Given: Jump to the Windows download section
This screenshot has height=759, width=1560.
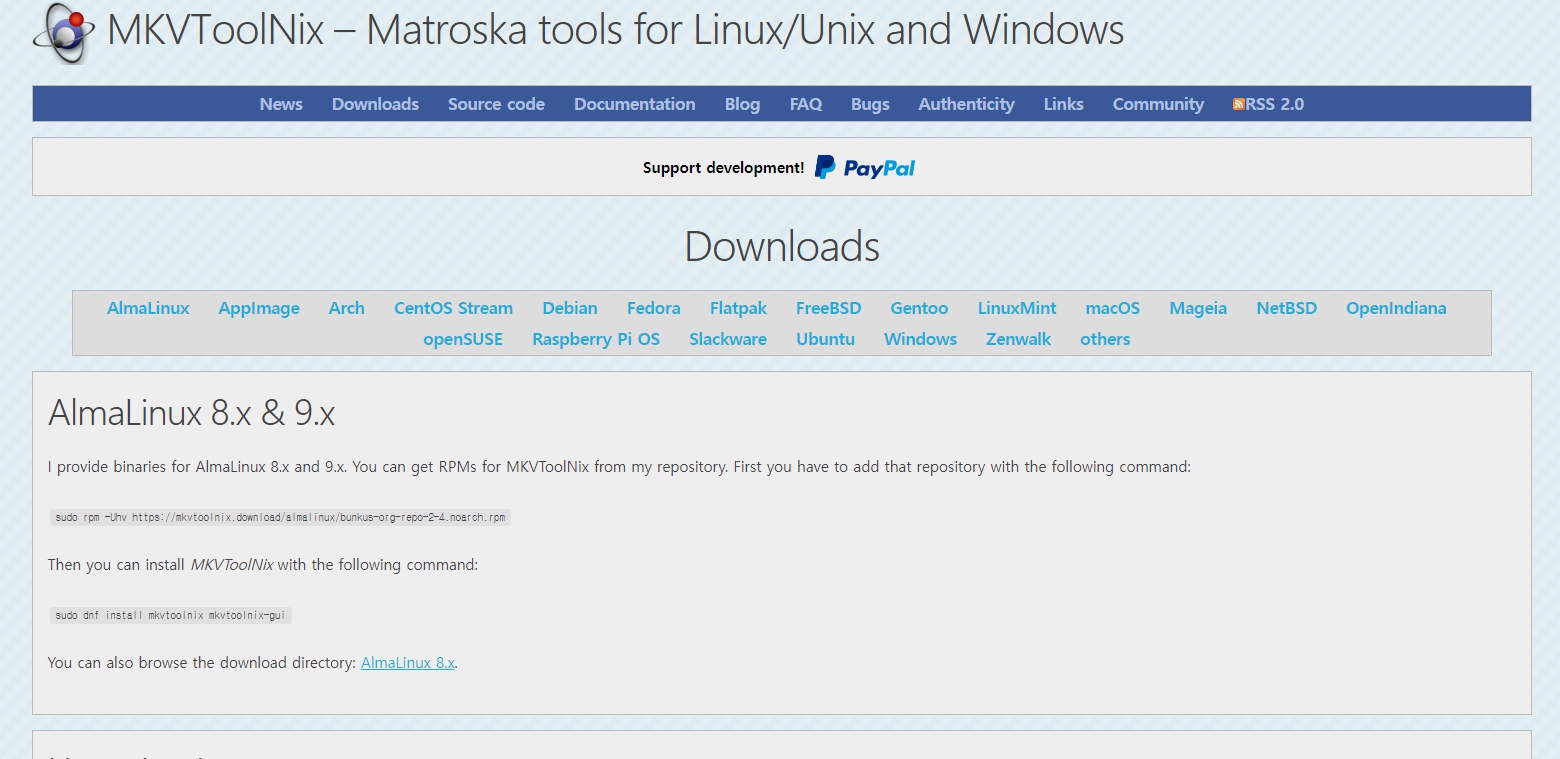Looking at the screenshot, I should click(920, 339).
